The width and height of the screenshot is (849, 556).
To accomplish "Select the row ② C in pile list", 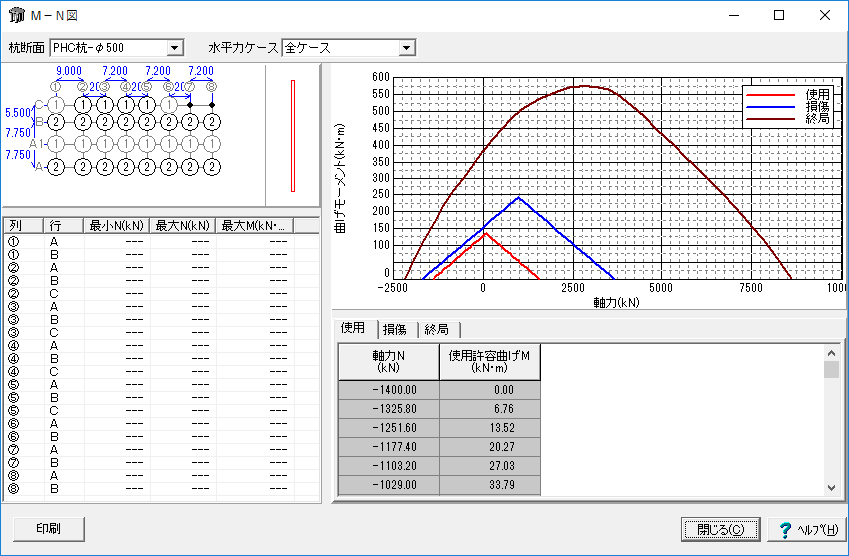I will tap(161, 293).
